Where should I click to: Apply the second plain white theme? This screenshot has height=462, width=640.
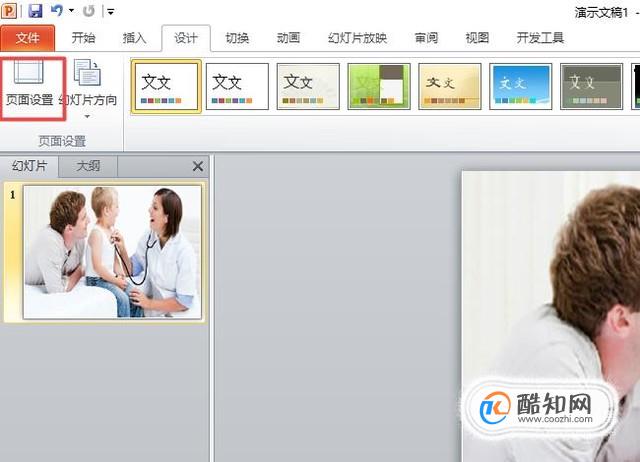pyautogui.click(x=237, y=86)
